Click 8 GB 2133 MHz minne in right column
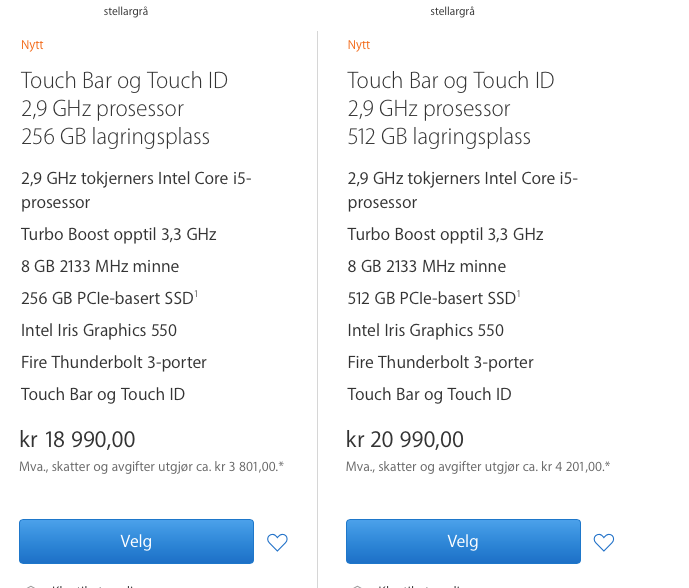This screenshot has width=689, height=588. coord(427,266)
